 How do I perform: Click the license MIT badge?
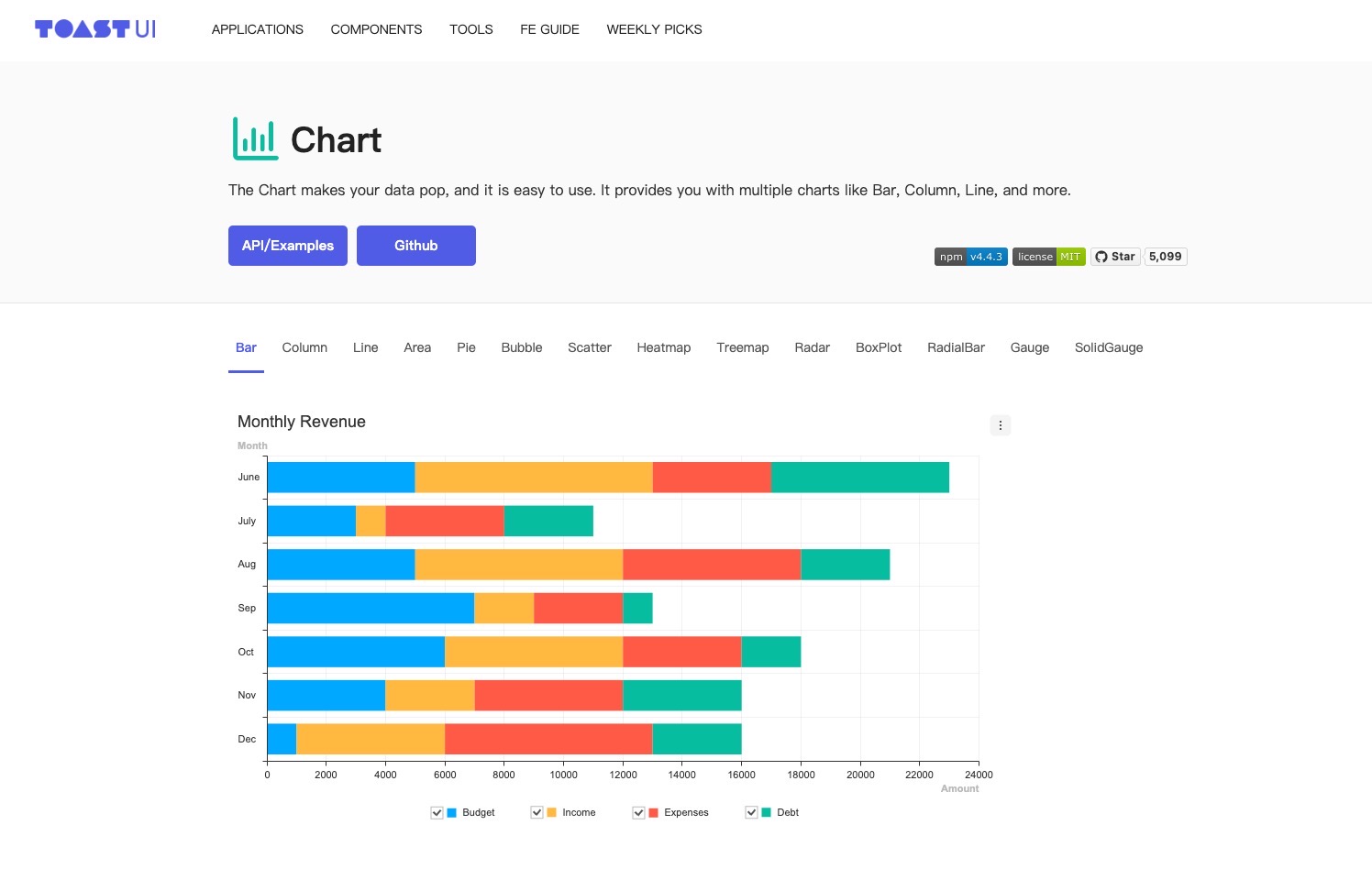(x=1049, y=257)
